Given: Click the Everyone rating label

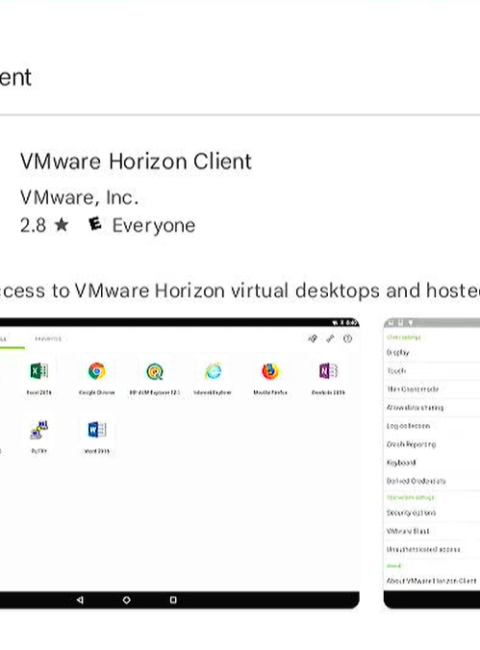Looking at the screenshot, I should (154, 226).
